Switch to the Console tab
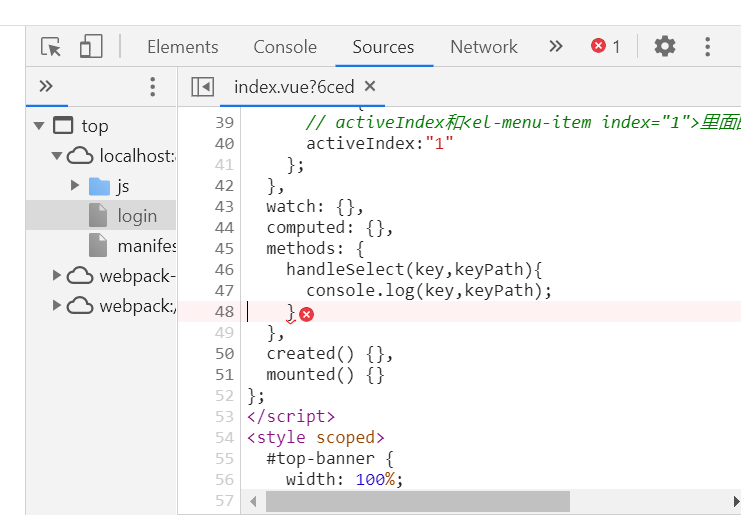The height and width of the screenshot is (515, 741). pos(285,47)
